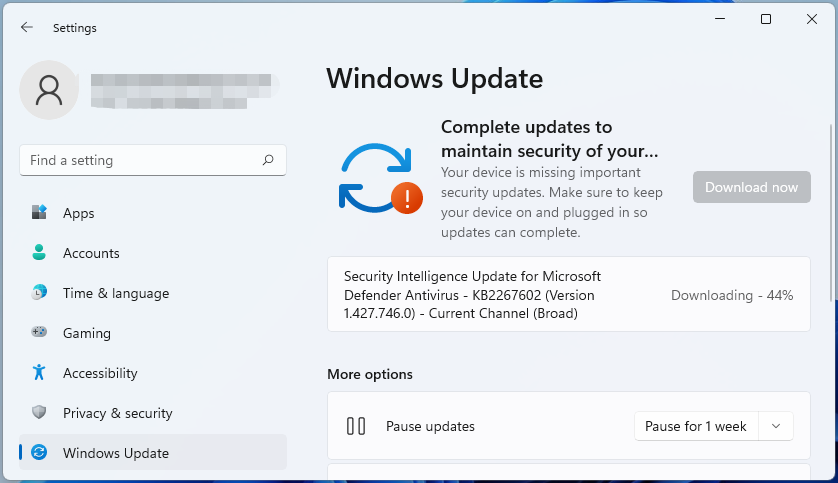Click the Time & language globe icon

39,293
